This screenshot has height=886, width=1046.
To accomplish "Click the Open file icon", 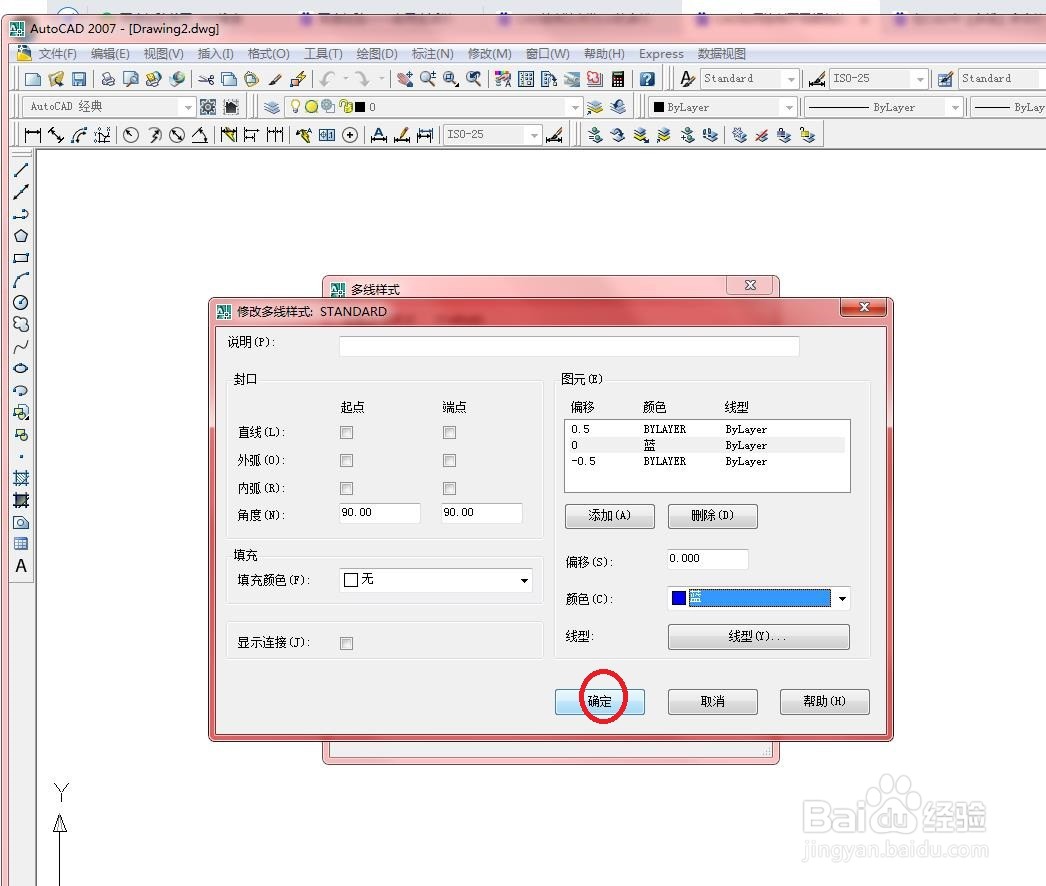I will click(56, 79).
